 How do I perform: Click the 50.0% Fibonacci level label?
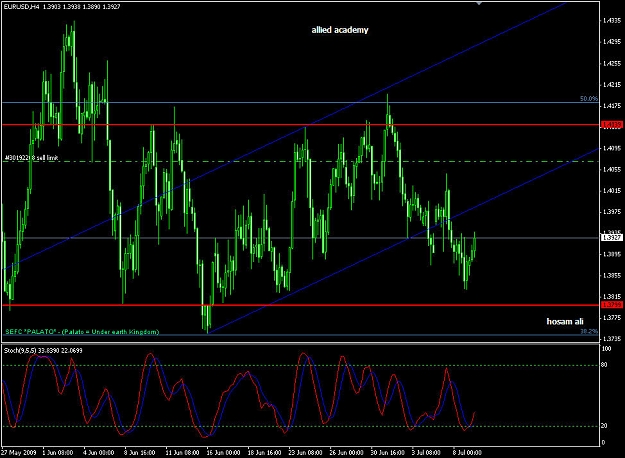589,98
